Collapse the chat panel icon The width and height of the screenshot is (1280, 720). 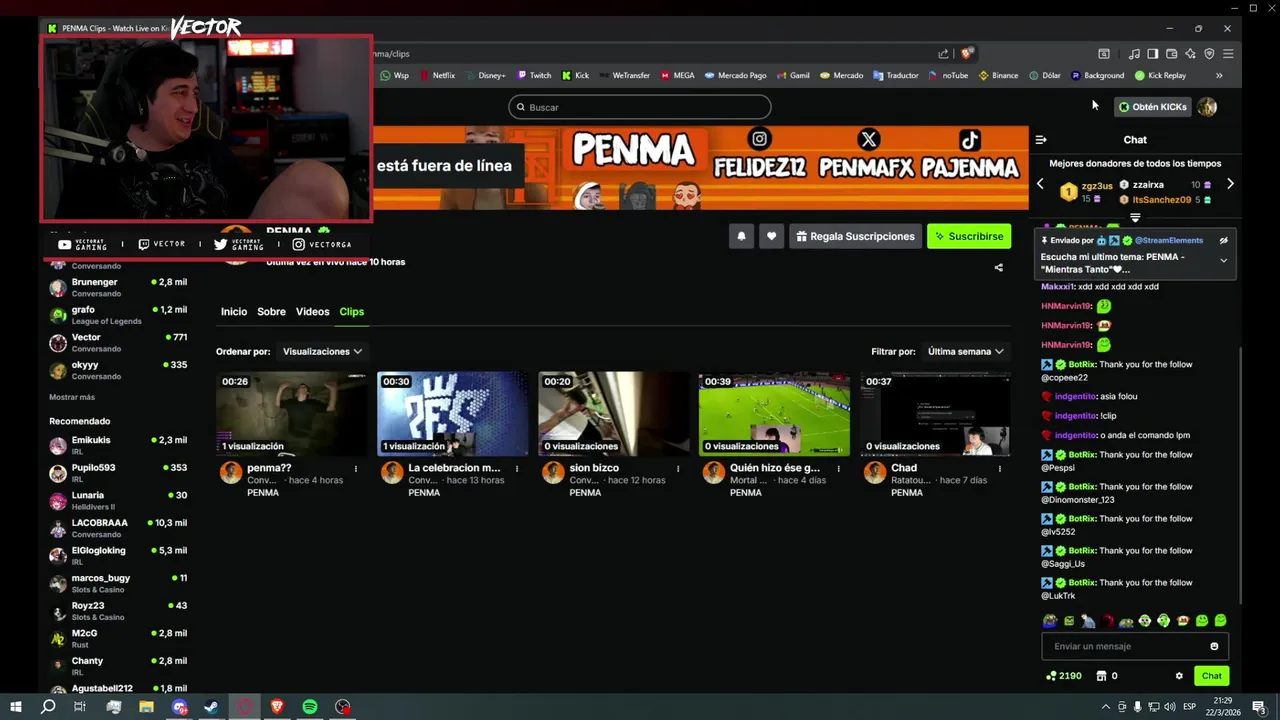point(1041,140)
